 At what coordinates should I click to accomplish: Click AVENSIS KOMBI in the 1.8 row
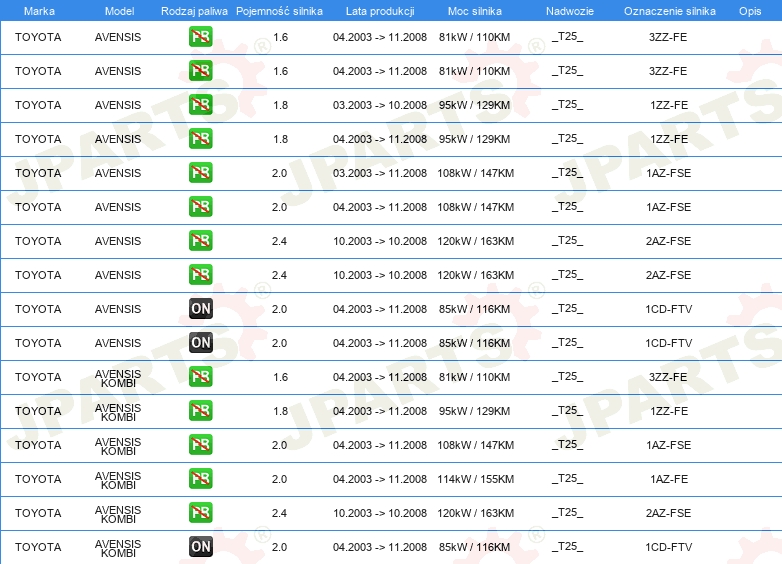[x=118, y=412]
